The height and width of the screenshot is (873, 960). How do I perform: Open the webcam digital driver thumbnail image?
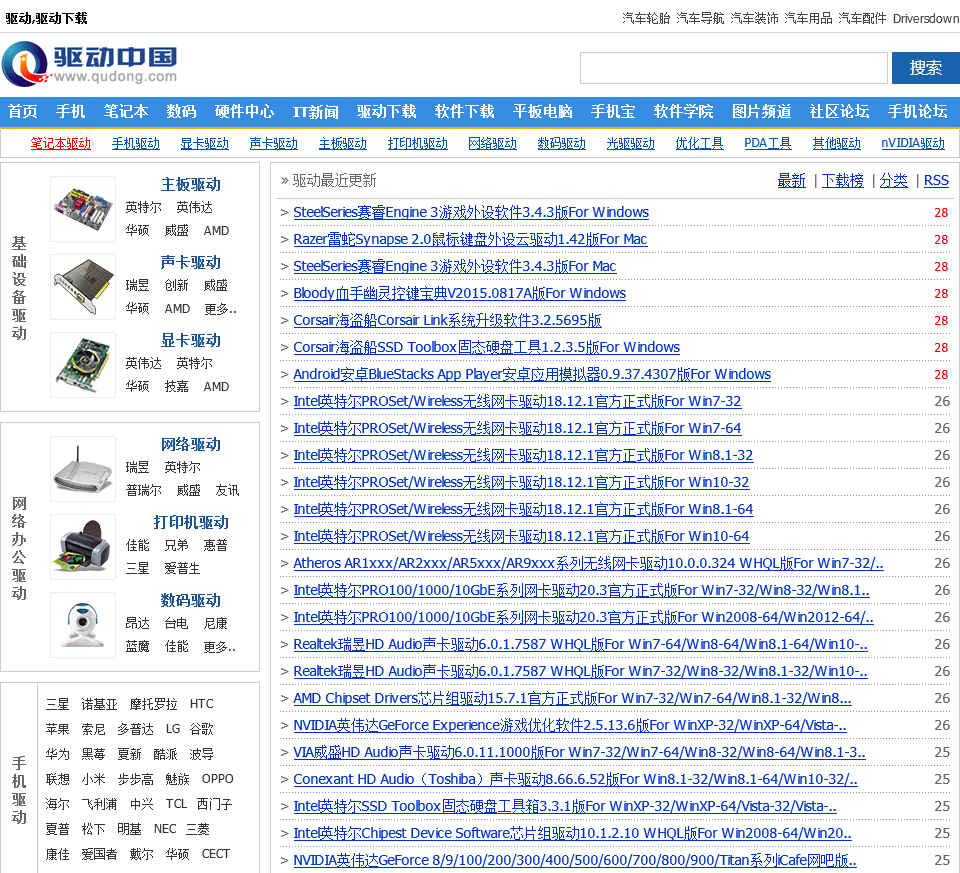click(83, 624)
